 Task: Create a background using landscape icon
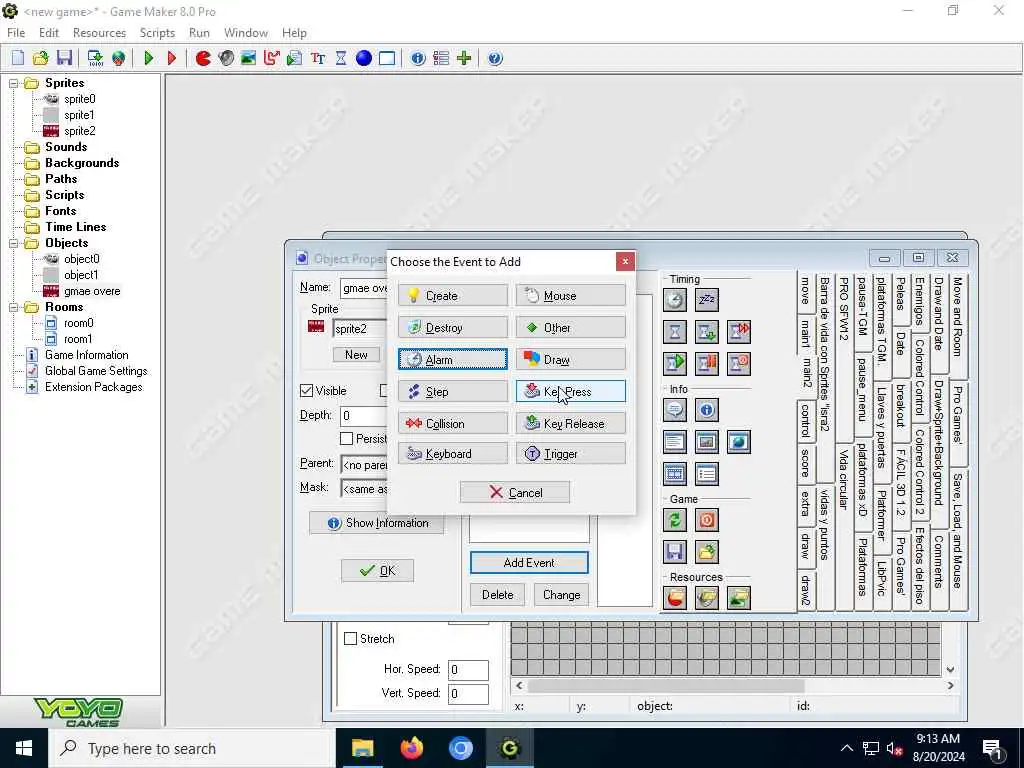[x=248, y=58]
